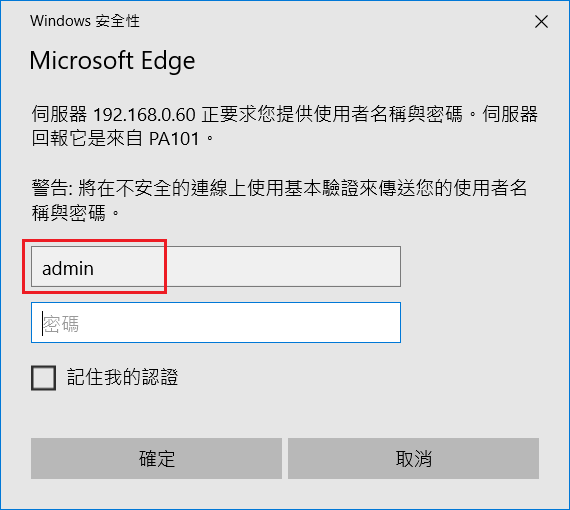This screenshot has height=510, width=570.
Task: Click the 密碼 placeholder text
Action: pyautogui.click(x=60, y=324)
